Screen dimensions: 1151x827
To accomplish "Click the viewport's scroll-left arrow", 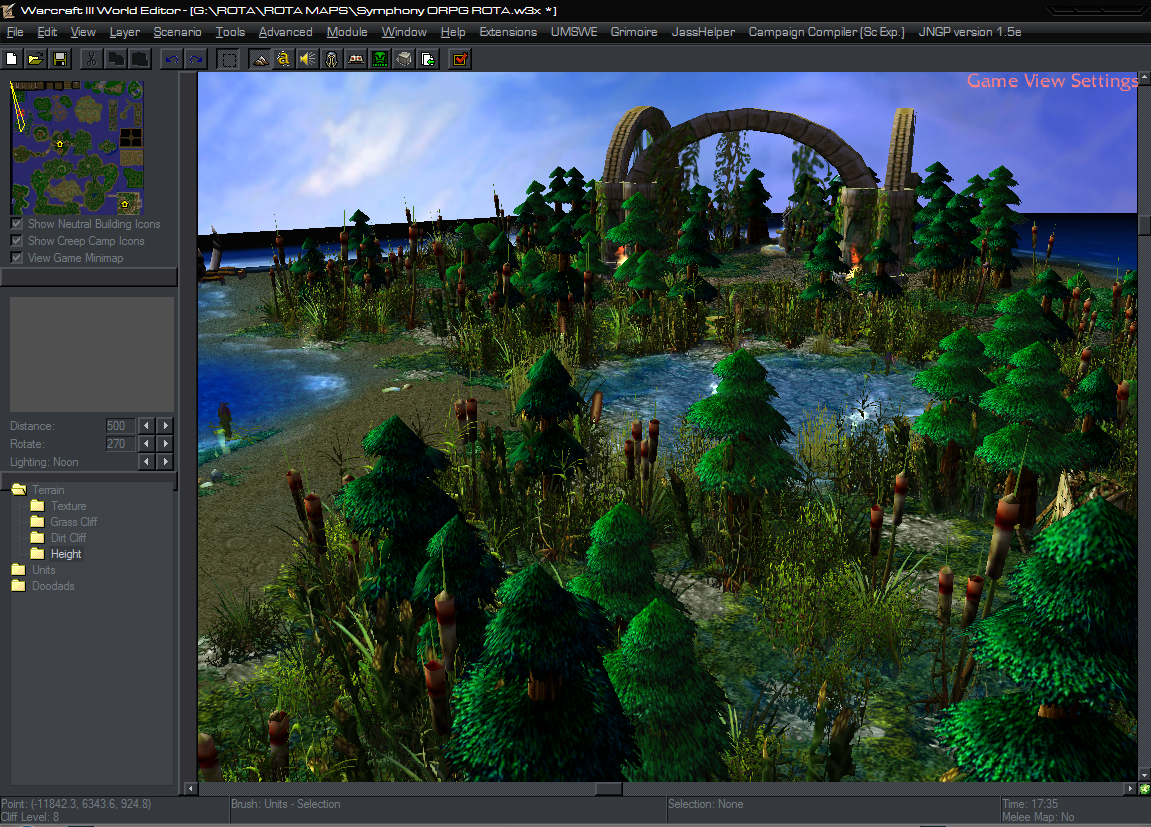I will (191, 789).
